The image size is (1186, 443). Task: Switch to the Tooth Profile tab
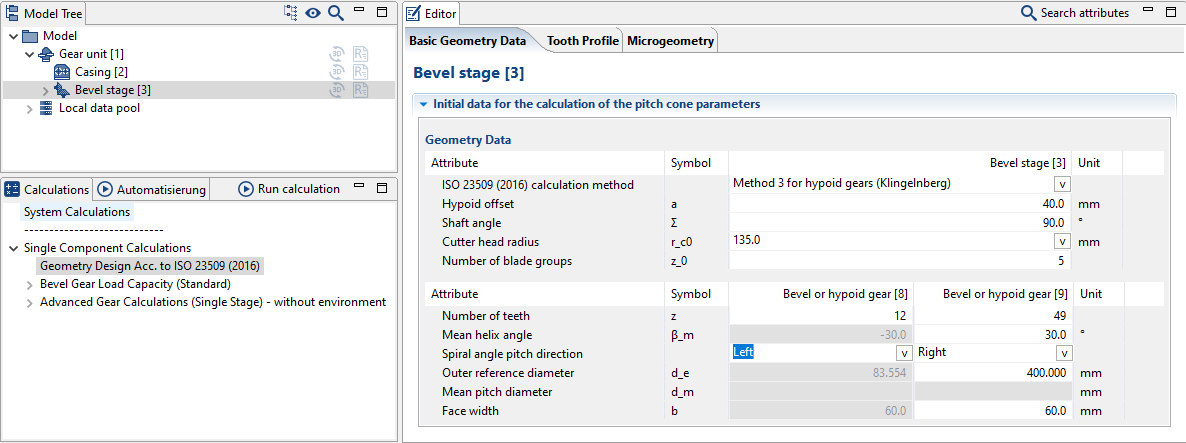point(582,41)
